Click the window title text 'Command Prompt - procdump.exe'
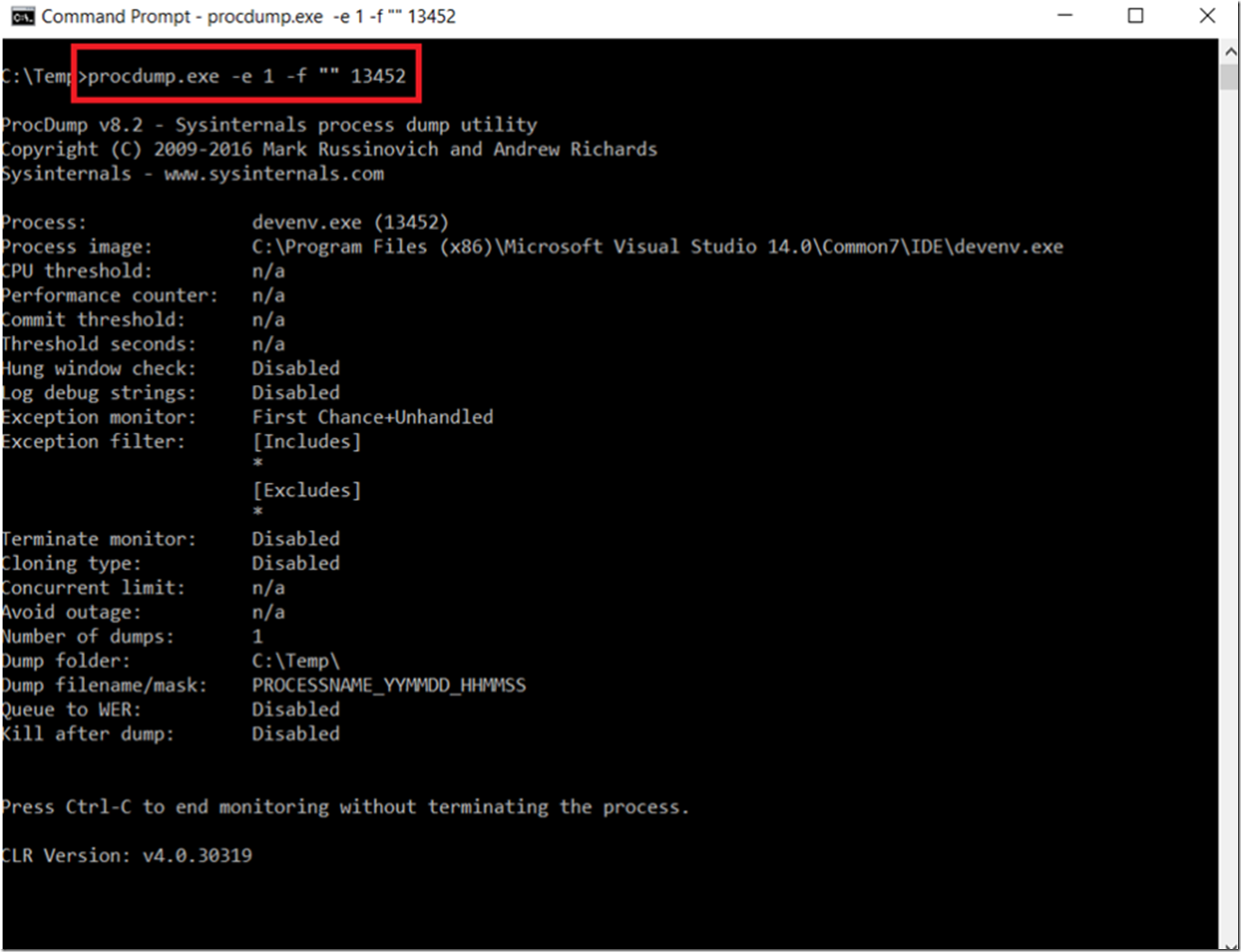1241x952 pixels. (x=182, y=17)
